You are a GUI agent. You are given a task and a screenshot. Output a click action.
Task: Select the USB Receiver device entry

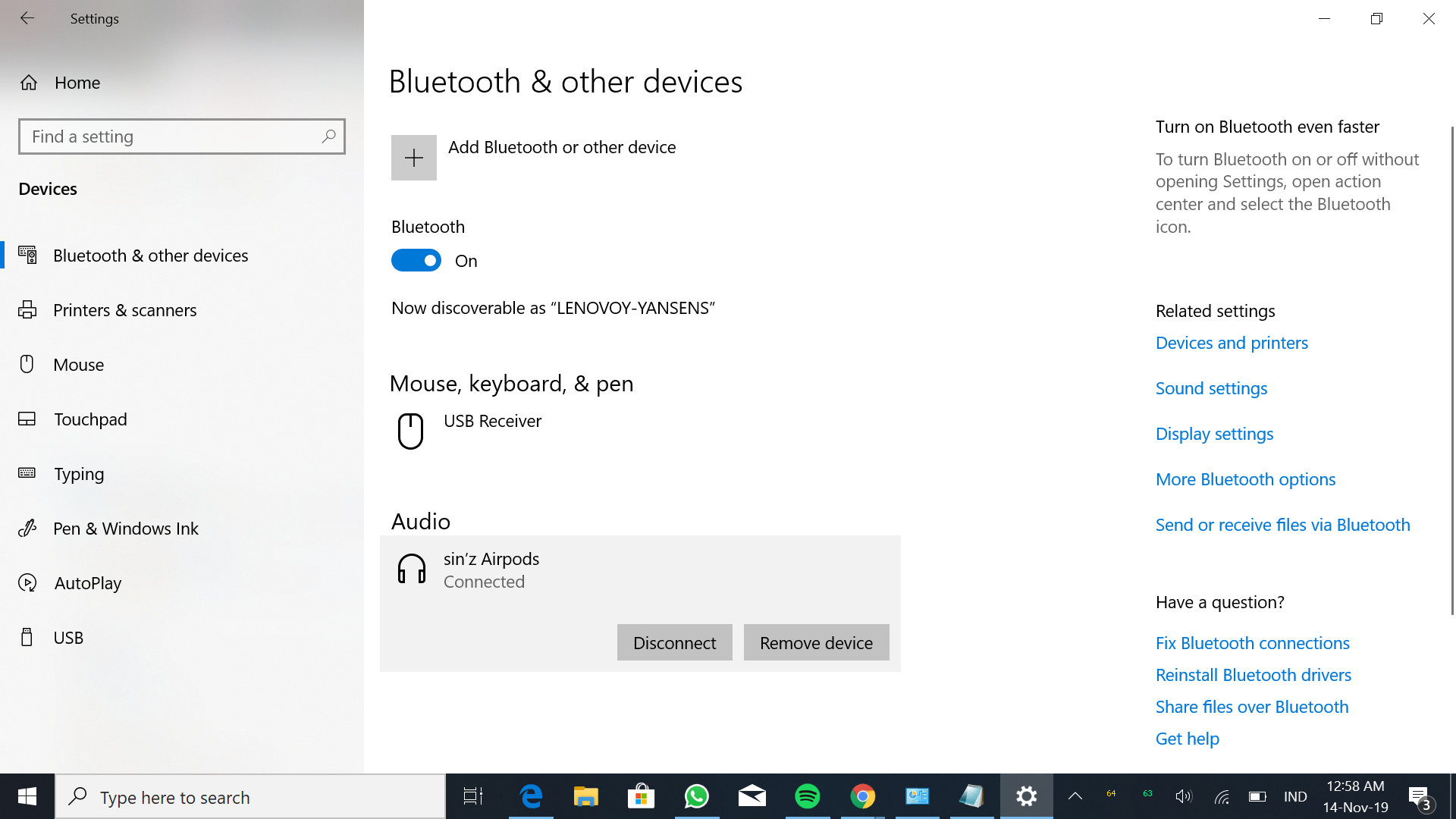point(640,431)
